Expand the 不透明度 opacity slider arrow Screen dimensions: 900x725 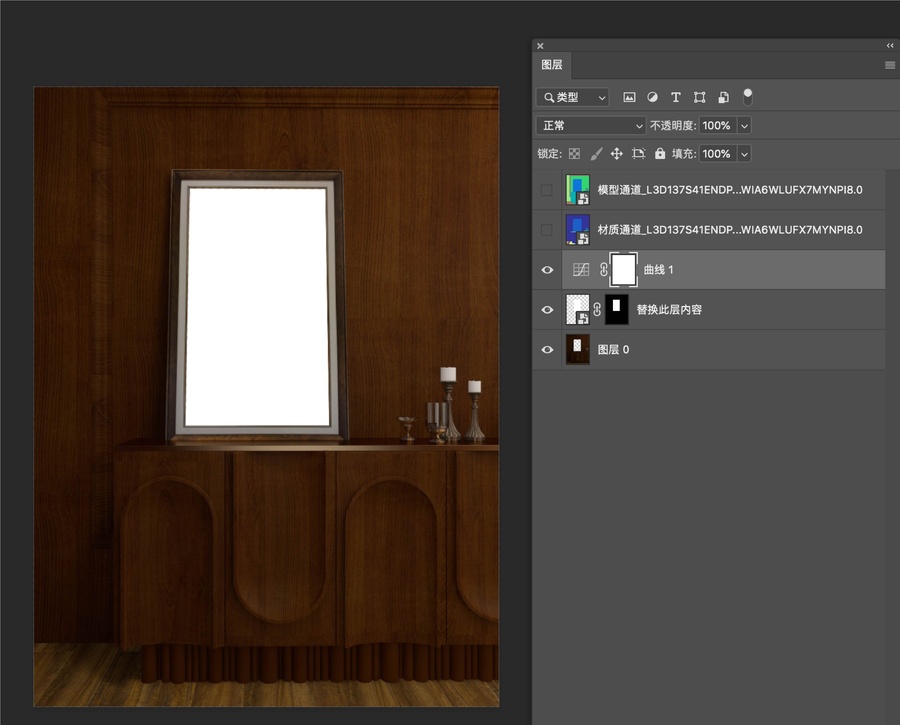[744, 125]
